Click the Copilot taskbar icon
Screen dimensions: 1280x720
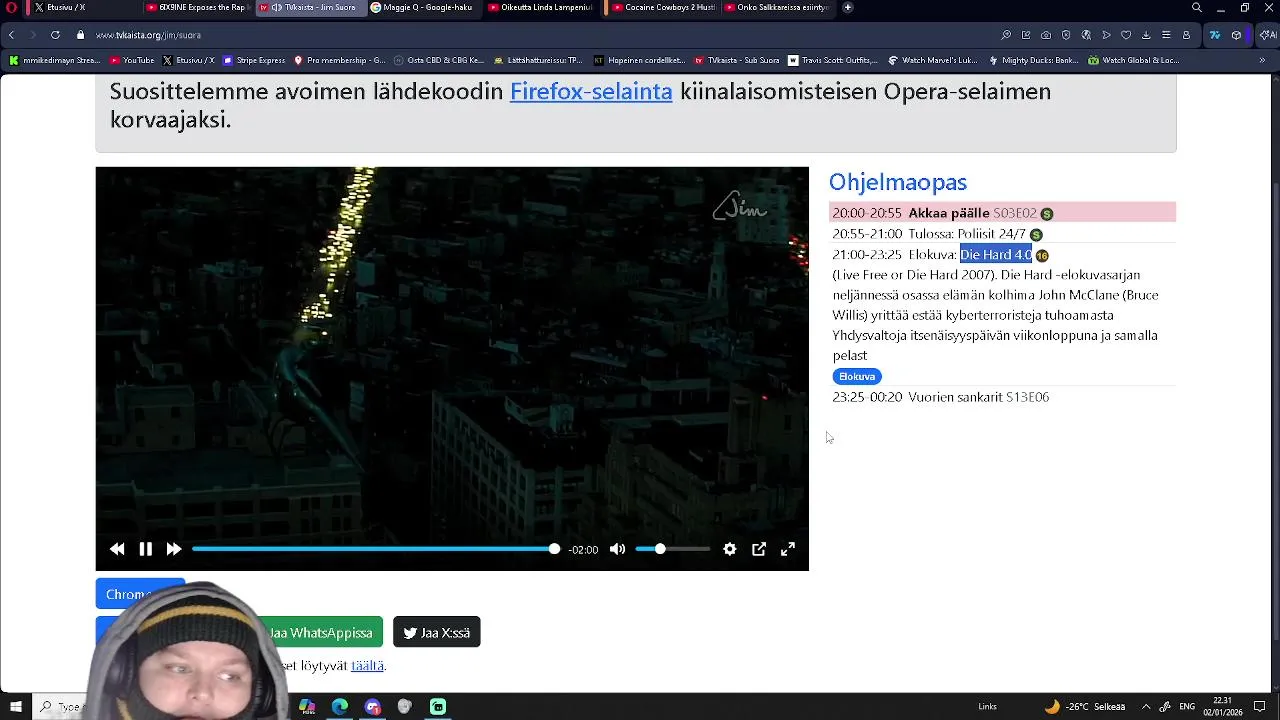pyautogui.click(x=307, y=707)
